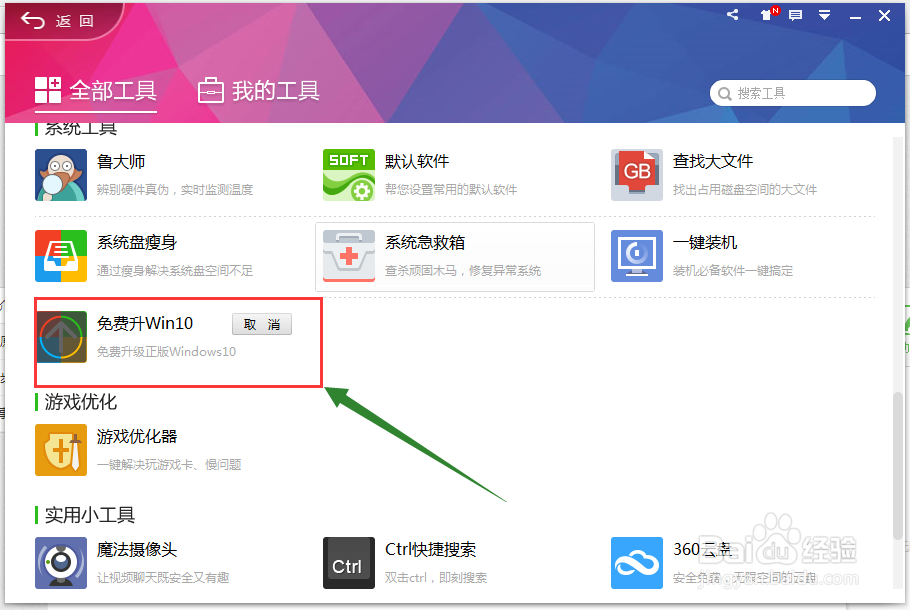Image resolution: width=910 pixels, height=610 pixels.
Task: Open 游戏优化器 shield icon
Action: (x=61, y=450)
